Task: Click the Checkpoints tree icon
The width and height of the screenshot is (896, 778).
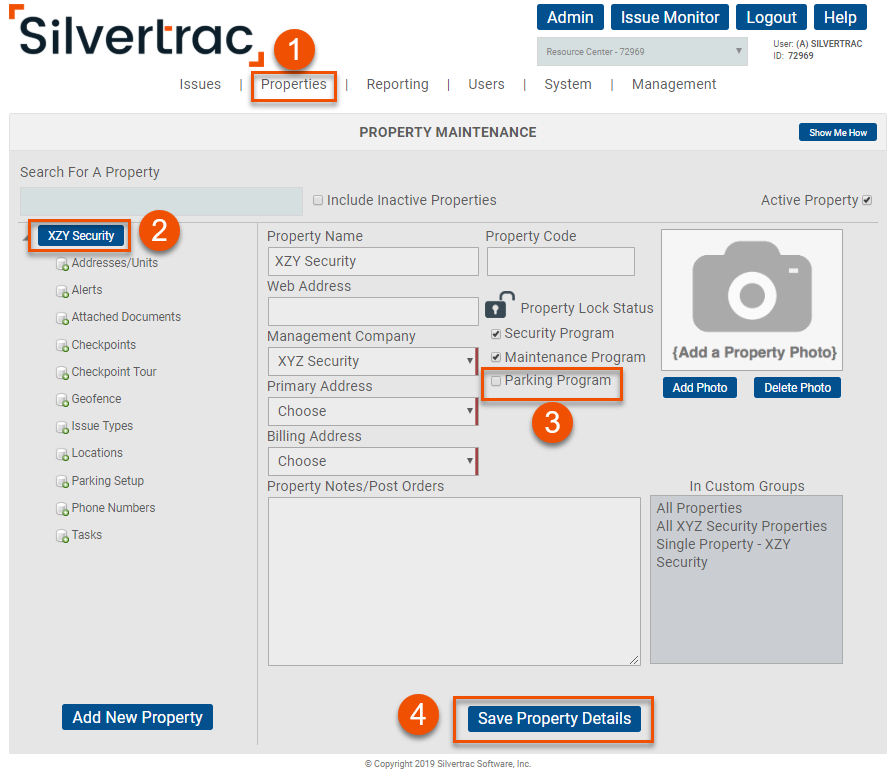Action: (62, 346)
